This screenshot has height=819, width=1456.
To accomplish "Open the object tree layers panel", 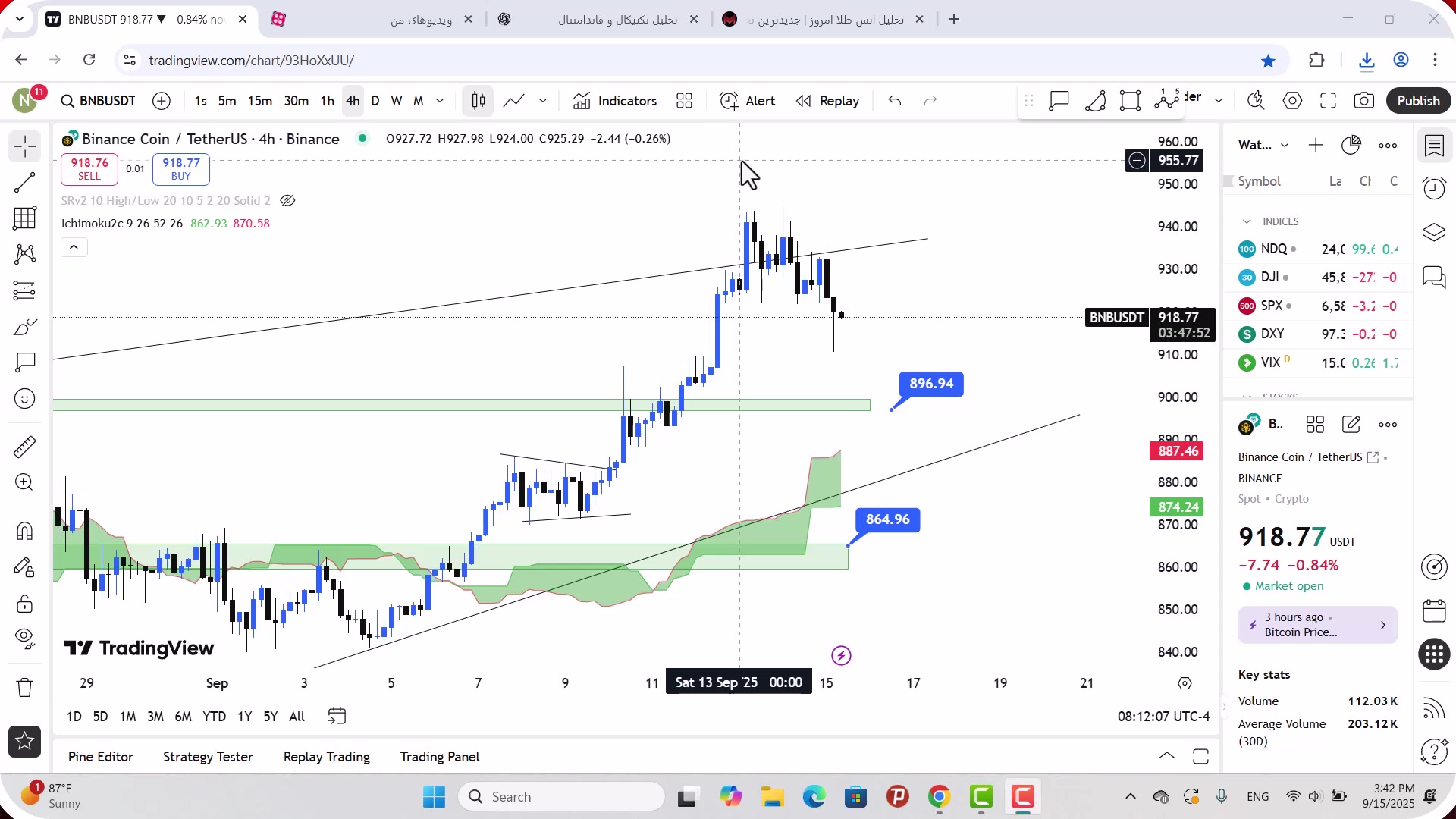I will coord(1435,232).
